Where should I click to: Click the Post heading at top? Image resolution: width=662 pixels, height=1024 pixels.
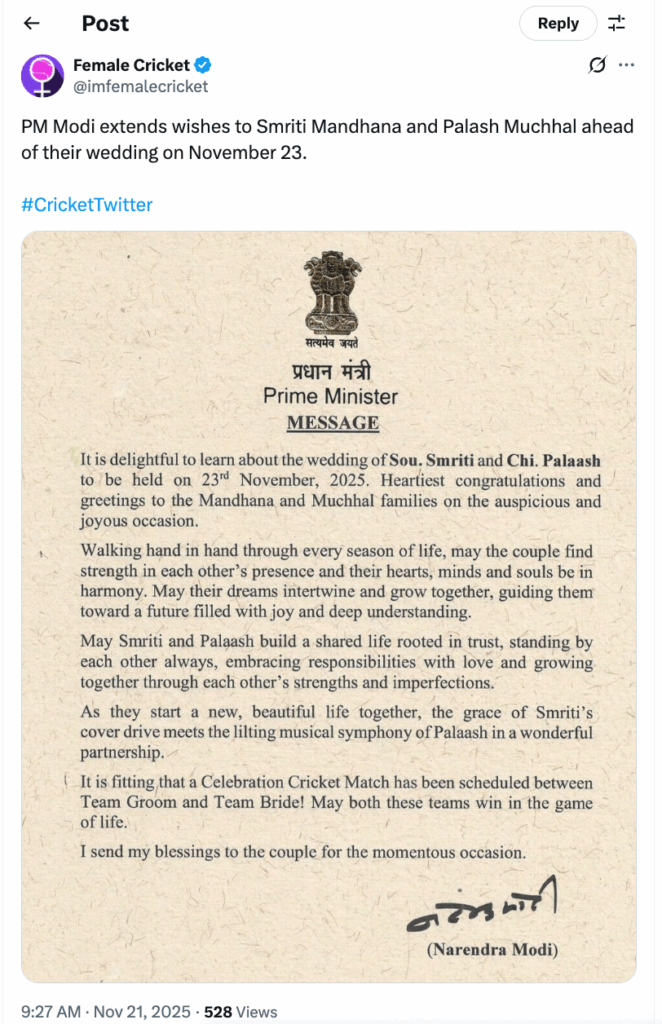click(x=105, y=23)
